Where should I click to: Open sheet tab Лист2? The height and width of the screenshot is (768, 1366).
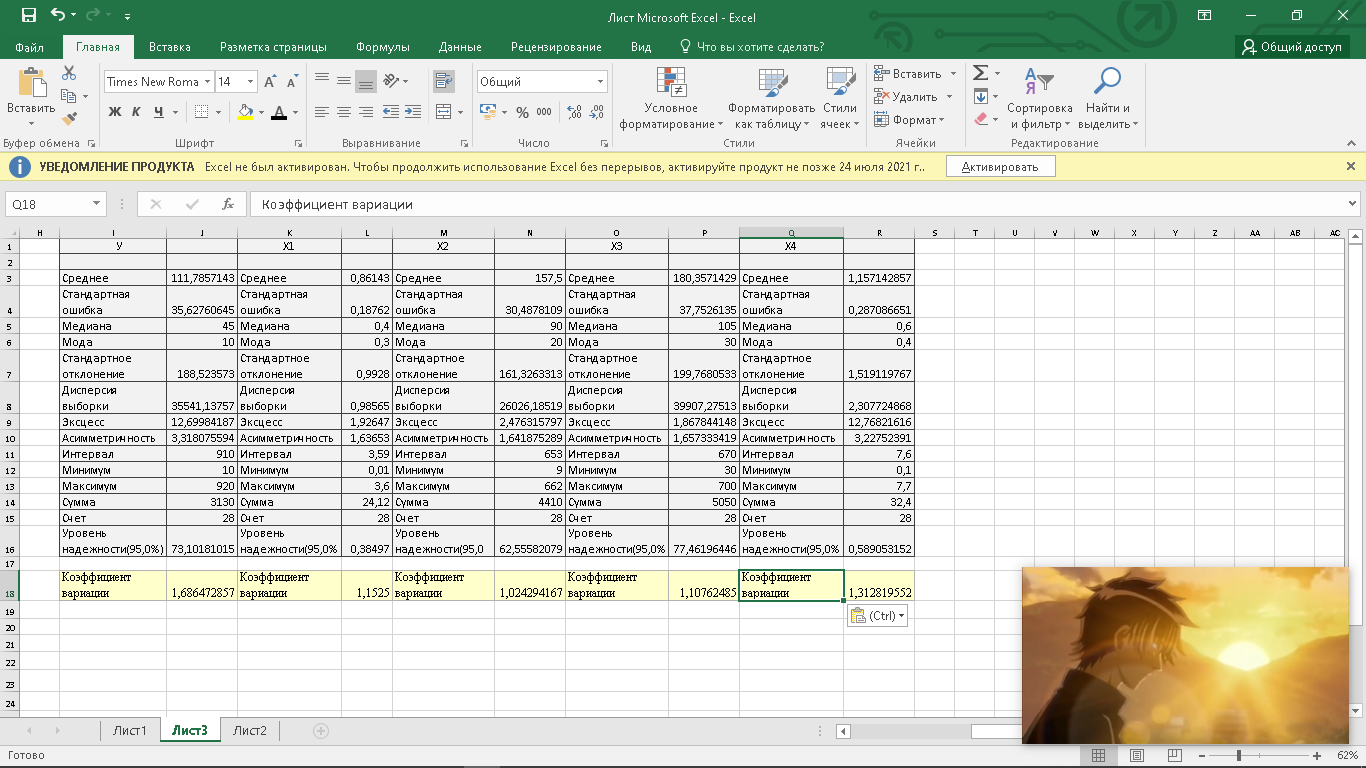point(250,731)
